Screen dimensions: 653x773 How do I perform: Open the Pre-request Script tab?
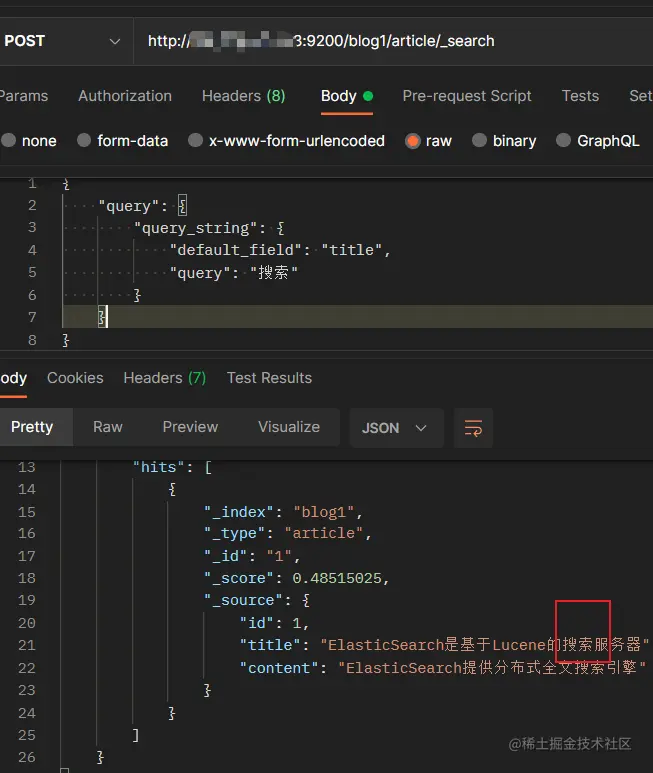click(467, 96)
